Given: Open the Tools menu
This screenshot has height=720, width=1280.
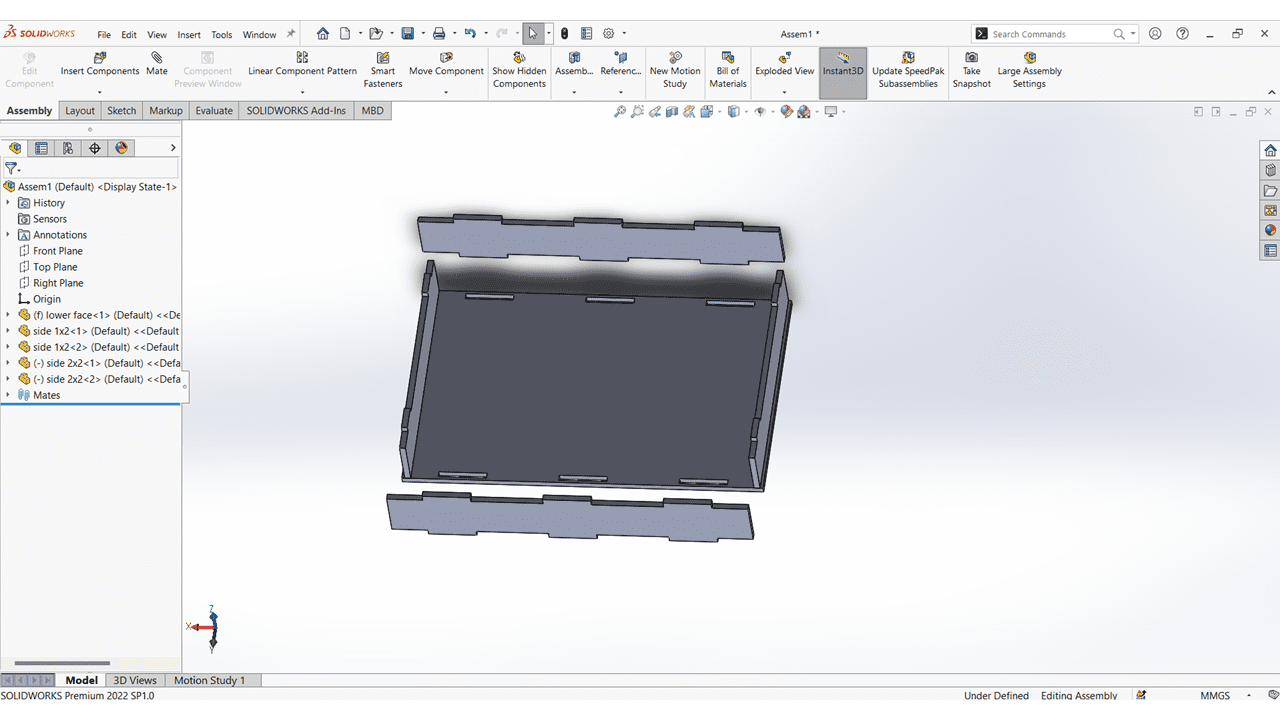Looking at the screenshot, I should pos(222,34).
